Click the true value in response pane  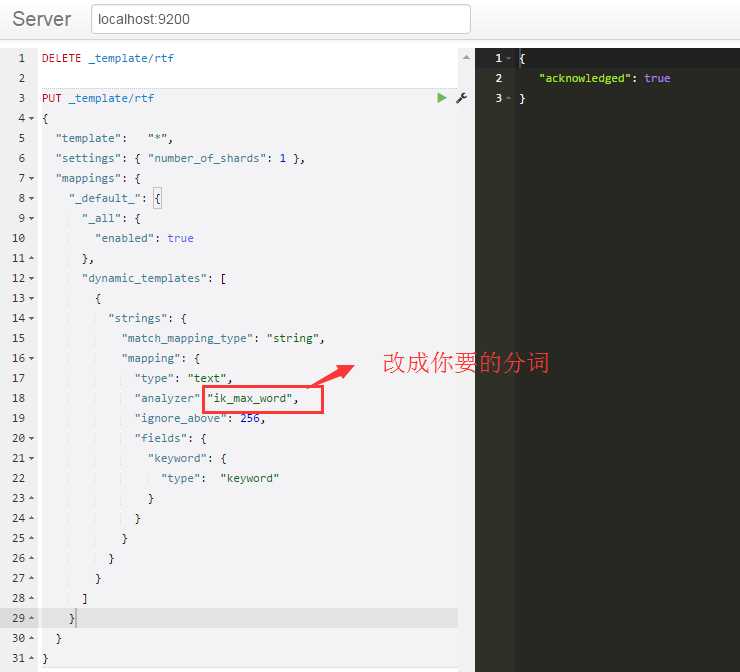657,78
